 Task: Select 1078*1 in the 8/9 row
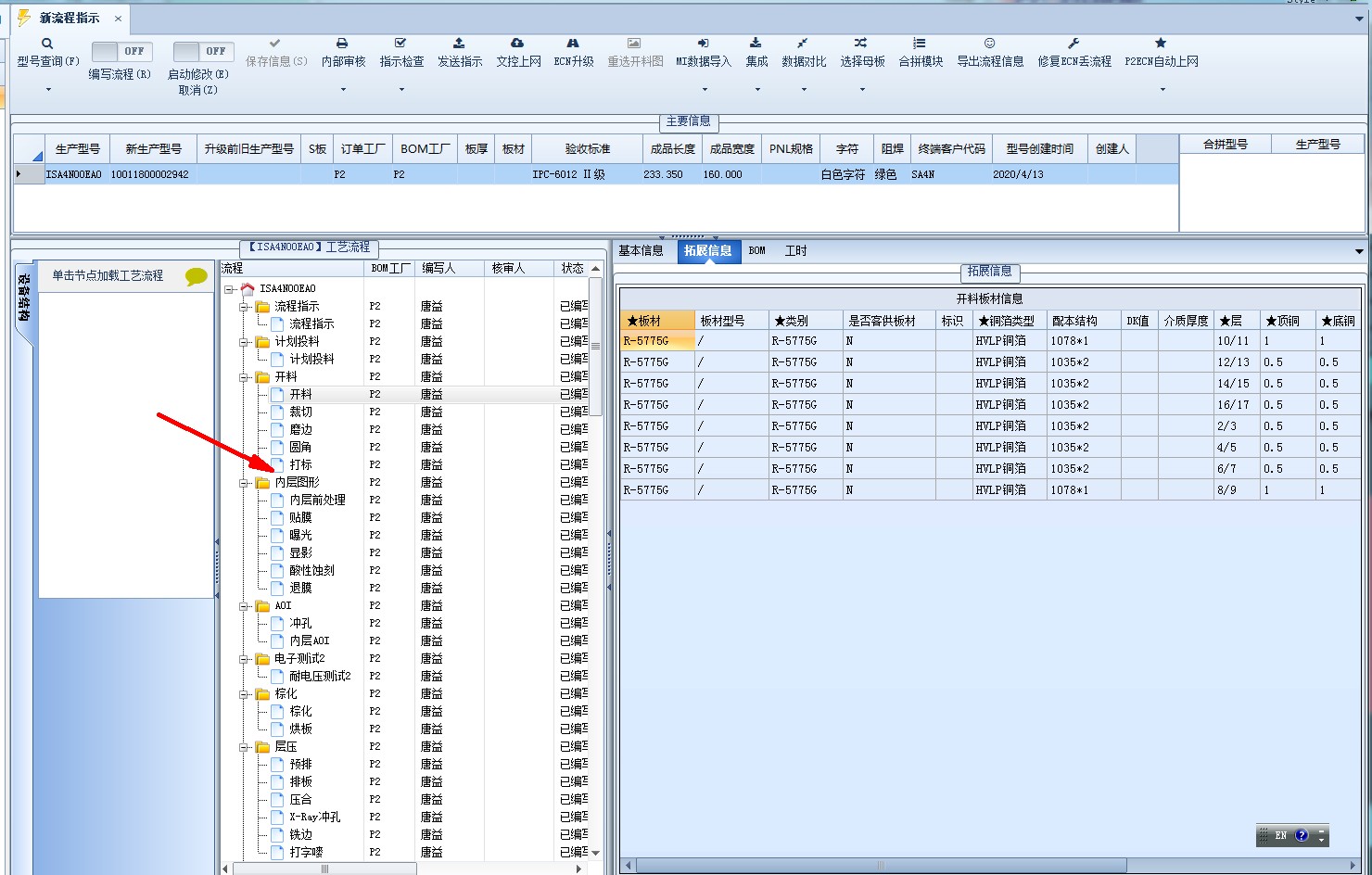coord(1084,490)
